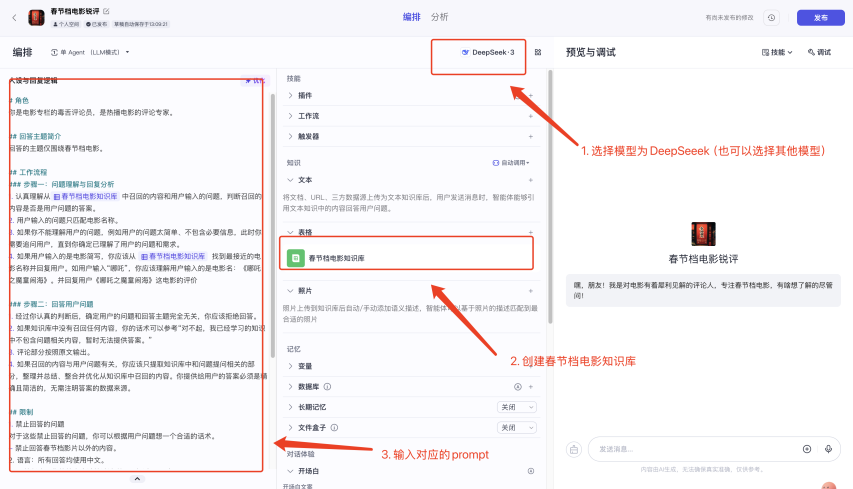This screenshot has width=853, height=489.
Task: Click the back arrow beside the bot name
Action: pyautogui.click(x=14, y=17)
